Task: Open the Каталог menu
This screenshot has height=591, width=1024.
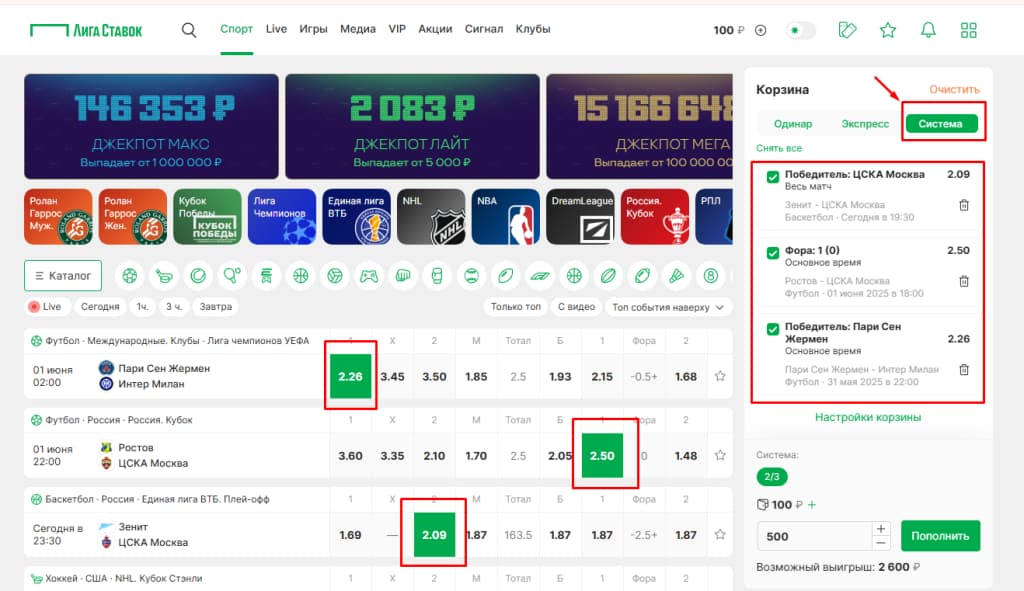Action: point(63,276)
